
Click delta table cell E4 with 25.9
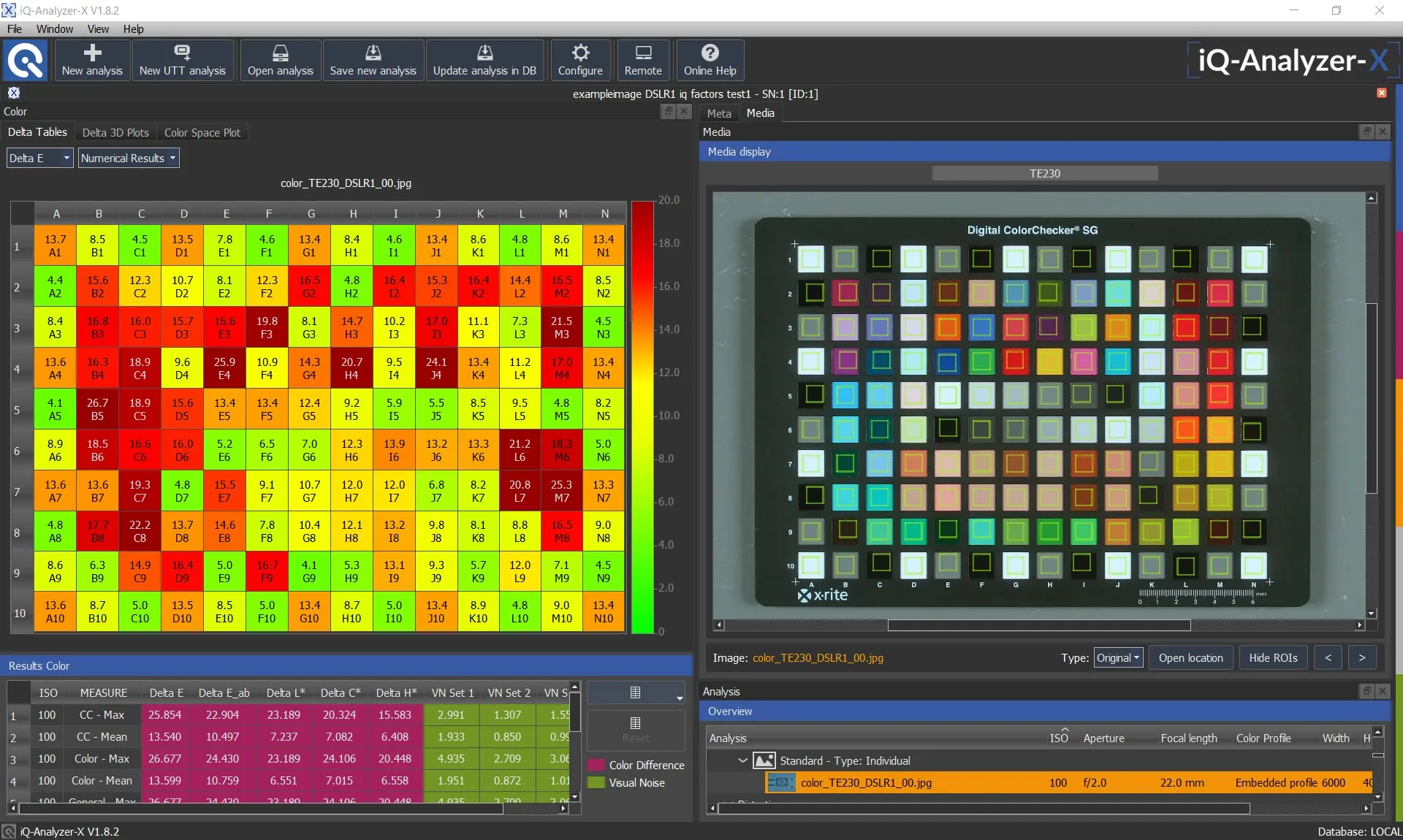click(x=224, y=368)
